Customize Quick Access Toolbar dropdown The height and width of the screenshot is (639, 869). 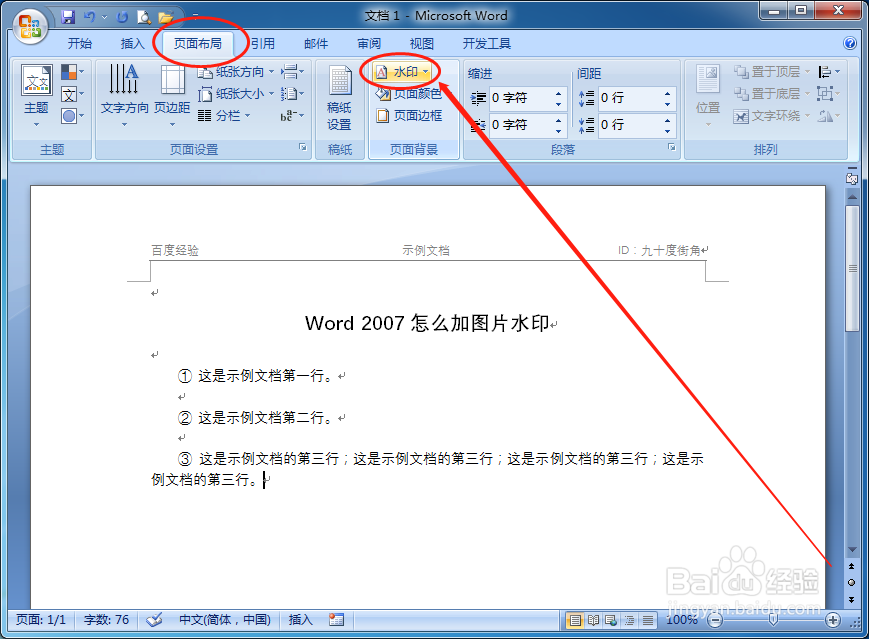pyautogui.click(x=195, y=17)
